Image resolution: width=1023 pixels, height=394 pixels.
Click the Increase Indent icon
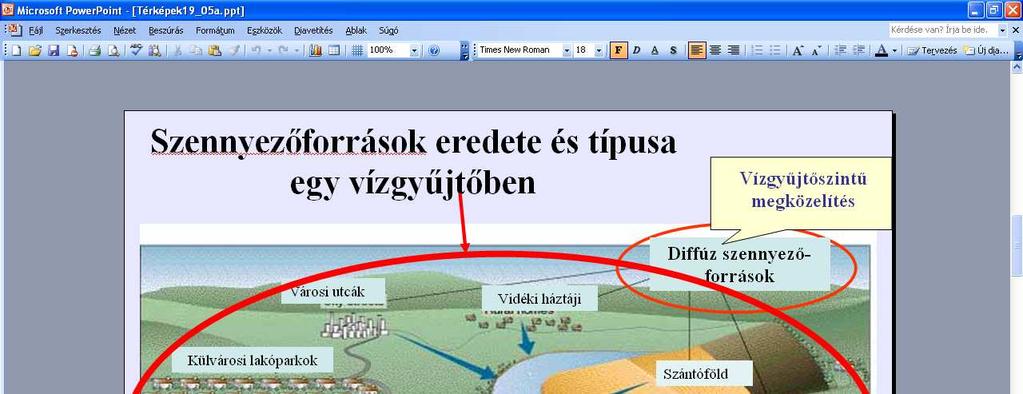(x=859, y=50)
